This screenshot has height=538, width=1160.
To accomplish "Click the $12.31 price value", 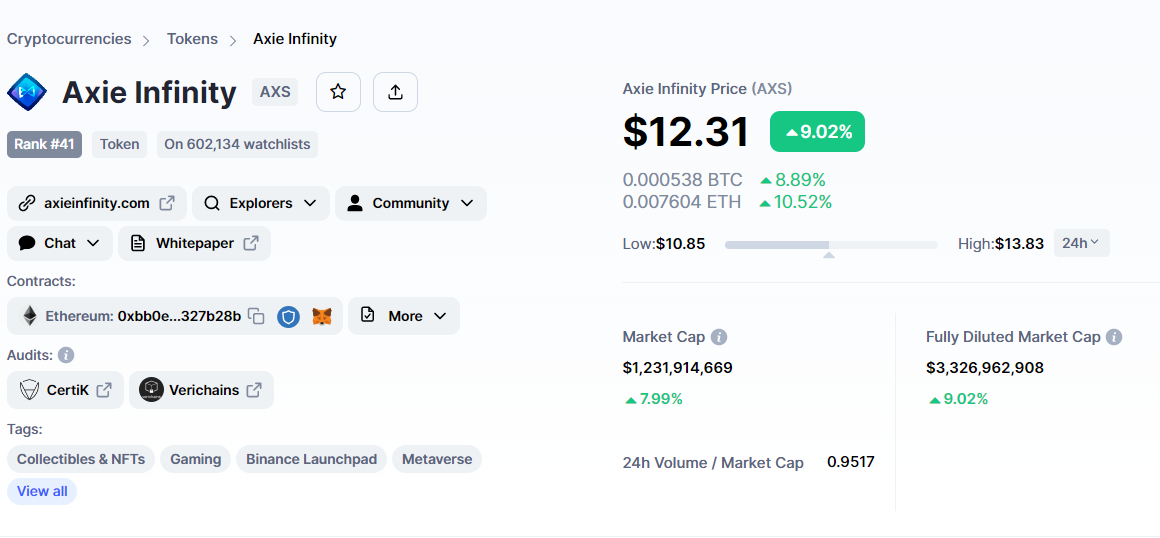I will click(x=686, y=132).
